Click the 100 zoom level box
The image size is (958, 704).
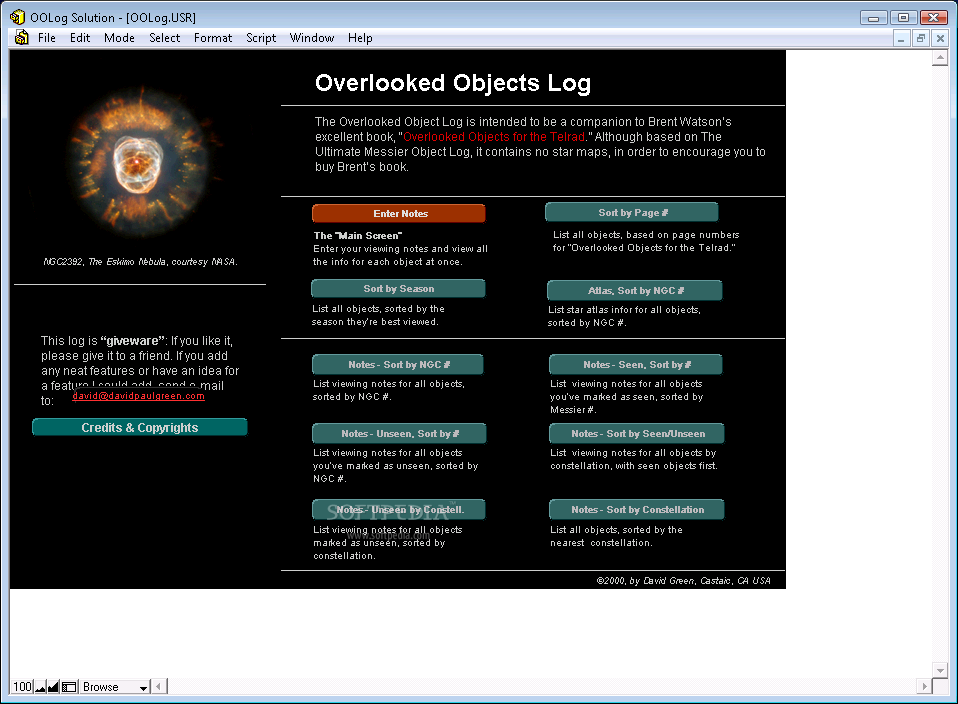(x=23, y=687)
